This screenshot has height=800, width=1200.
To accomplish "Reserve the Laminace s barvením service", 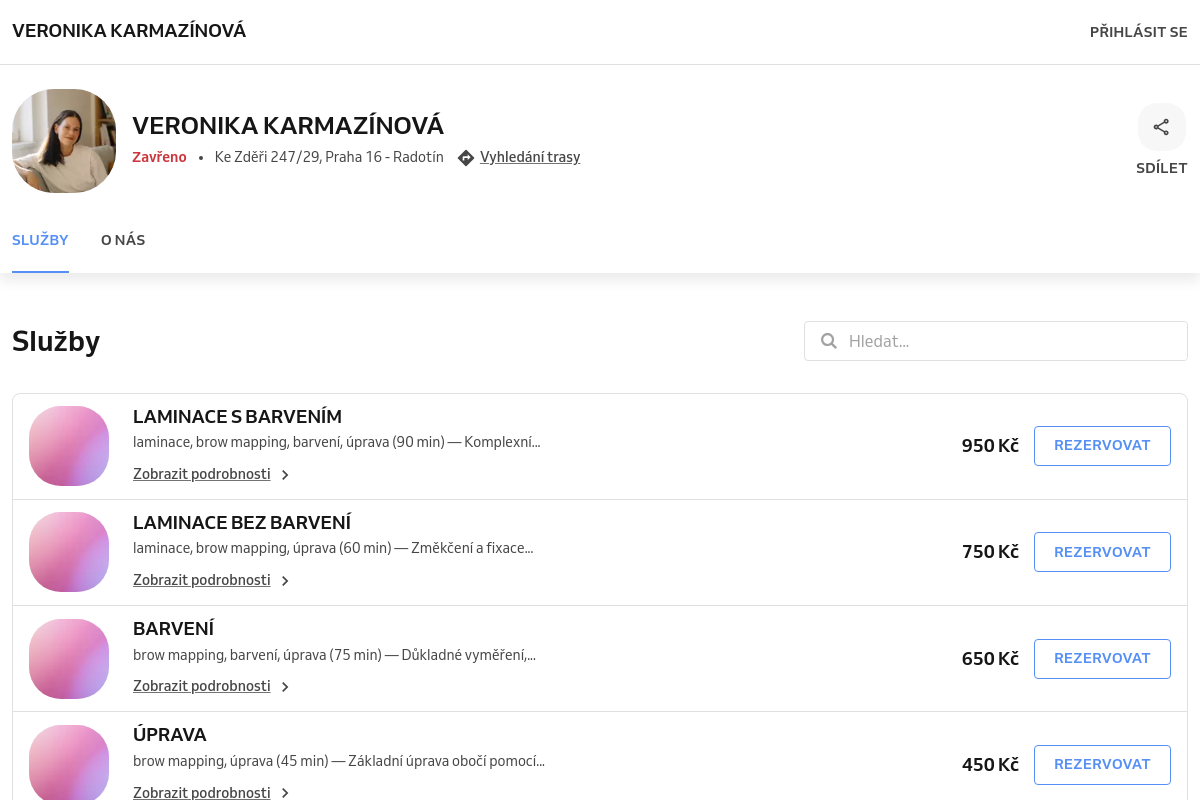I will pyautogui.click(x=1102, y=446).
